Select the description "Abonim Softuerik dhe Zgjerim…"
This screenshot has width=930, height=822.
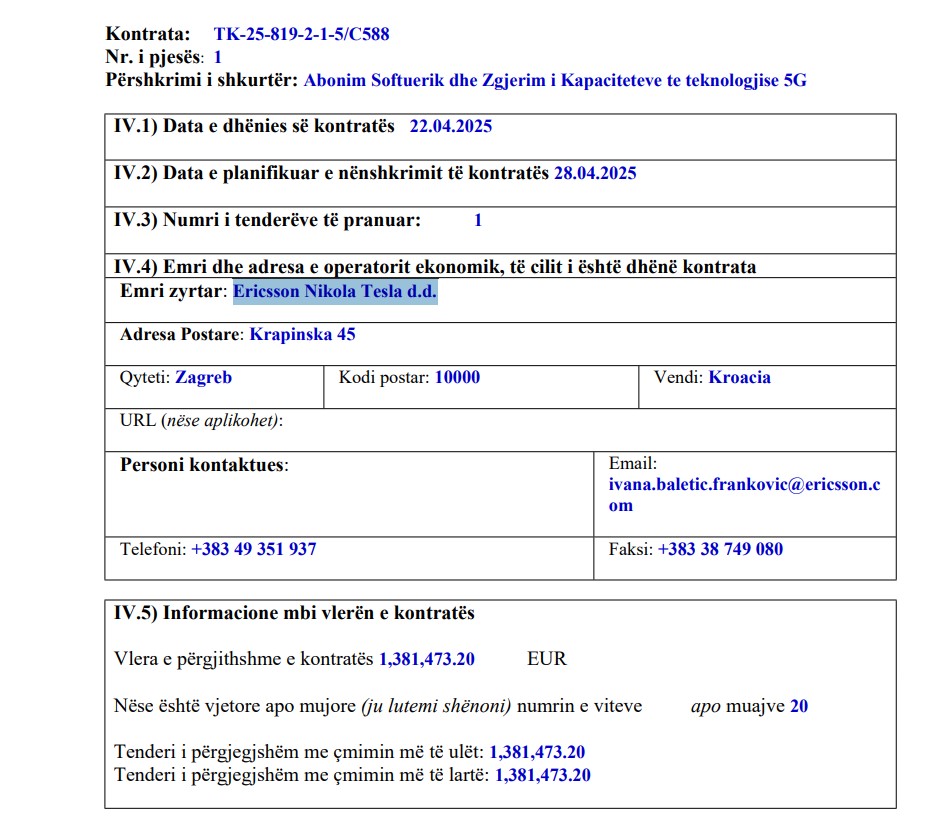click(555, 80)
